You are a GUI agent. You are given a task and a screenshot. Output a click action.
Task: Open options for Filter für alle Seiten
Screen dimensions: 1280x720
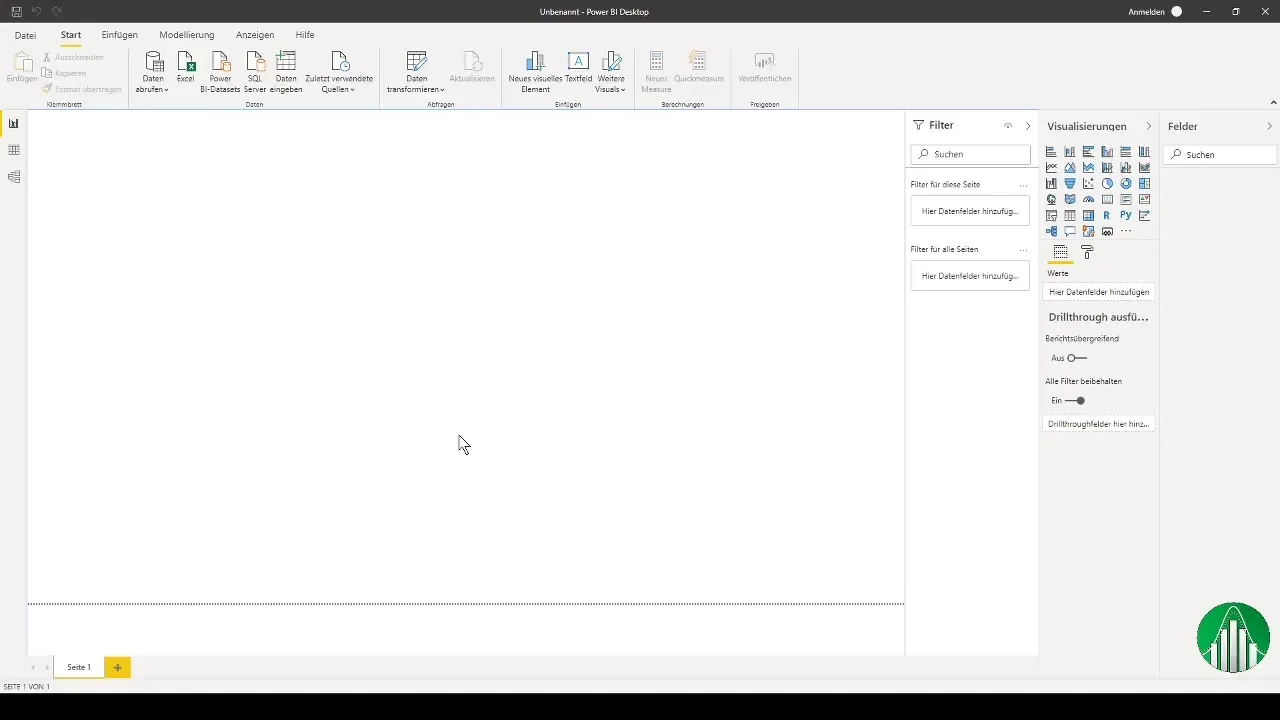[1023, 249]
